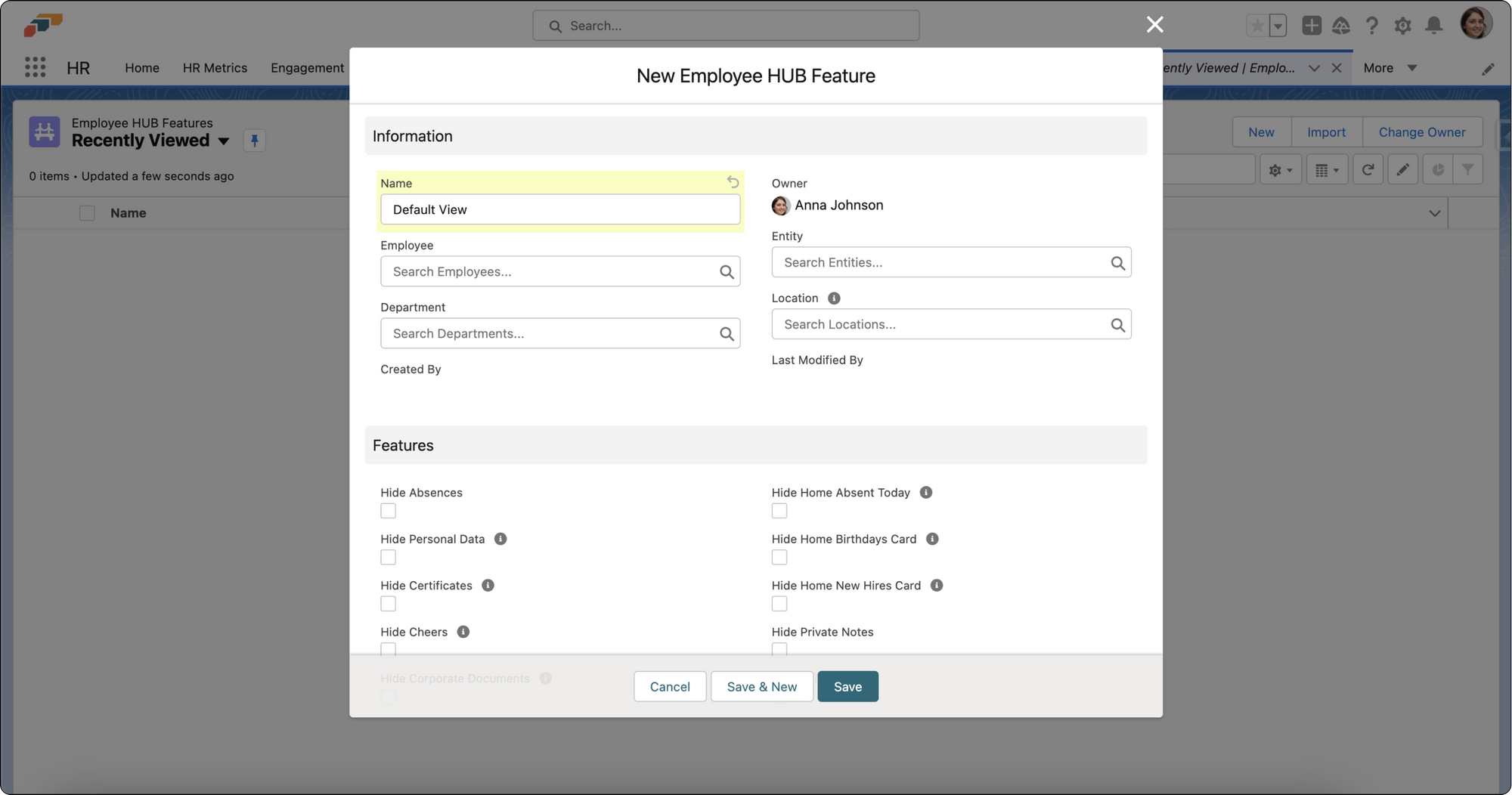Toggle the Hide Certificates checkbox
This screenshot has height=795, width=1512.
click(x=388, y=603)
